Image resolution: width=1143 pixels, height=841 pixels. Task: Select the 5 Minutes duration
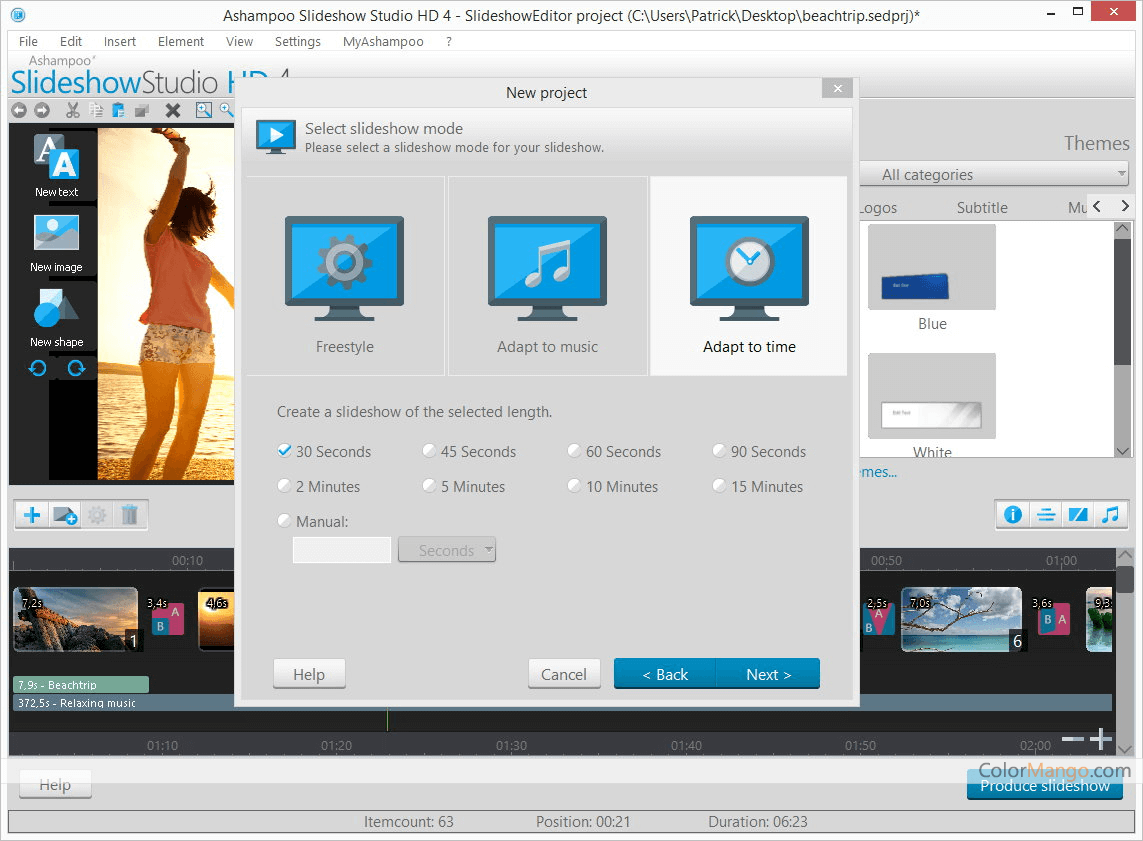coord(429,486)
